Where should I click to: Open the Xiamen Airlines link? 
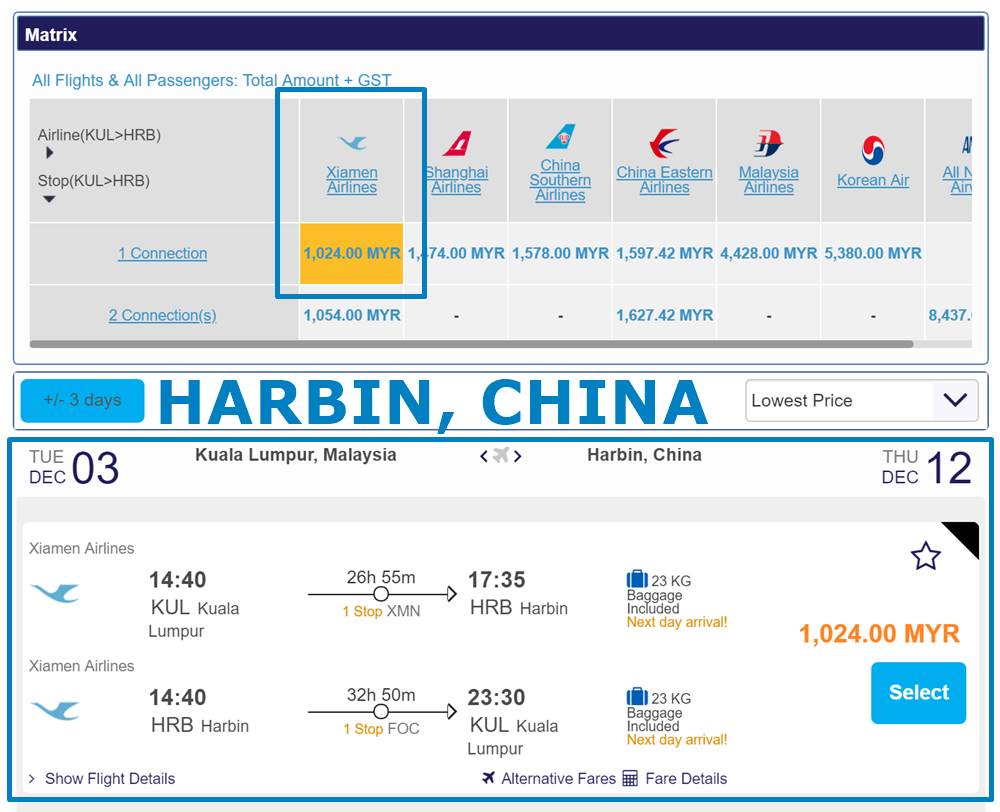tap(352, 180)
